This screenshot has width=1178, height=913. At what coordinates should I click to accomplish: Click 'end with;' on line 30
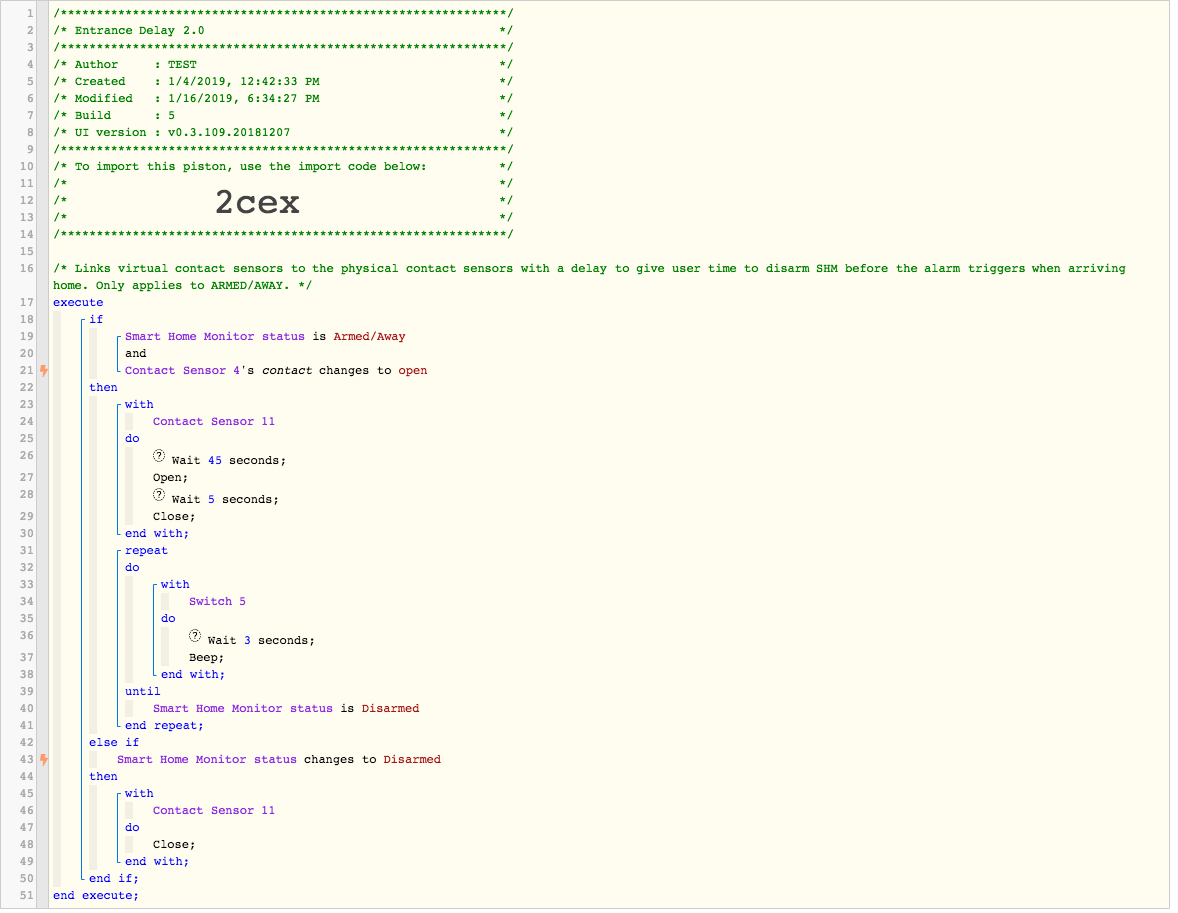click(x=157, y=534)
